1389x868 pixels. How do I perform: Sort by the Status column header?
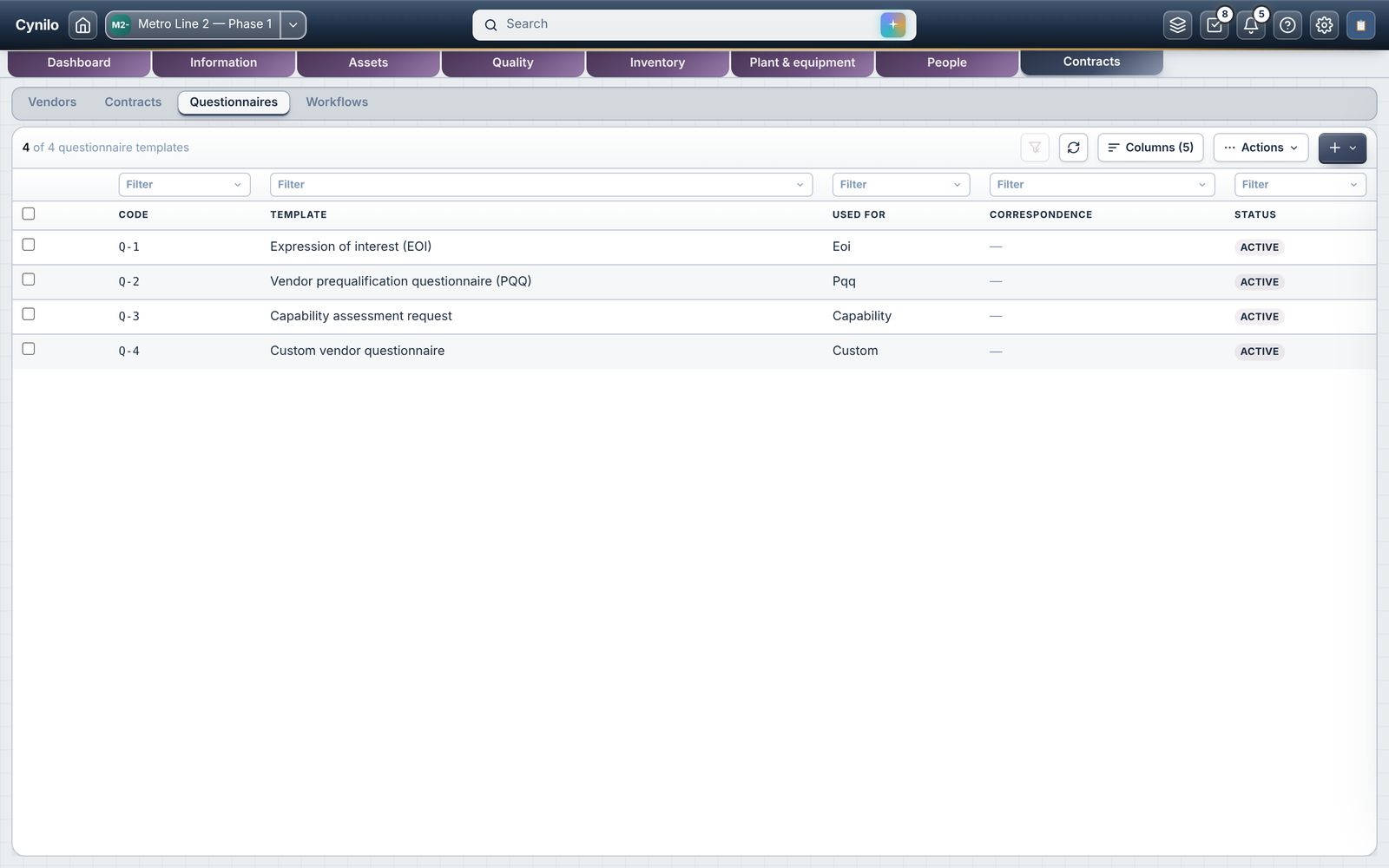[x=1255, y=214]
